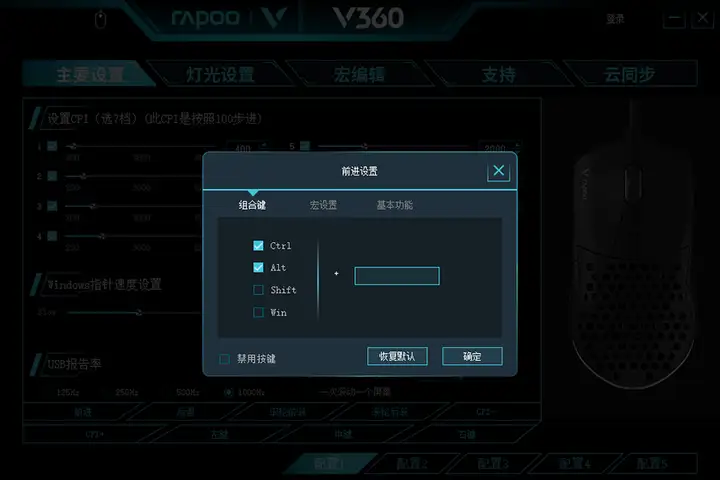This screenshot has height=480, width=720.
Task: Open the 基本功能 tab
Action: (394, 205)
